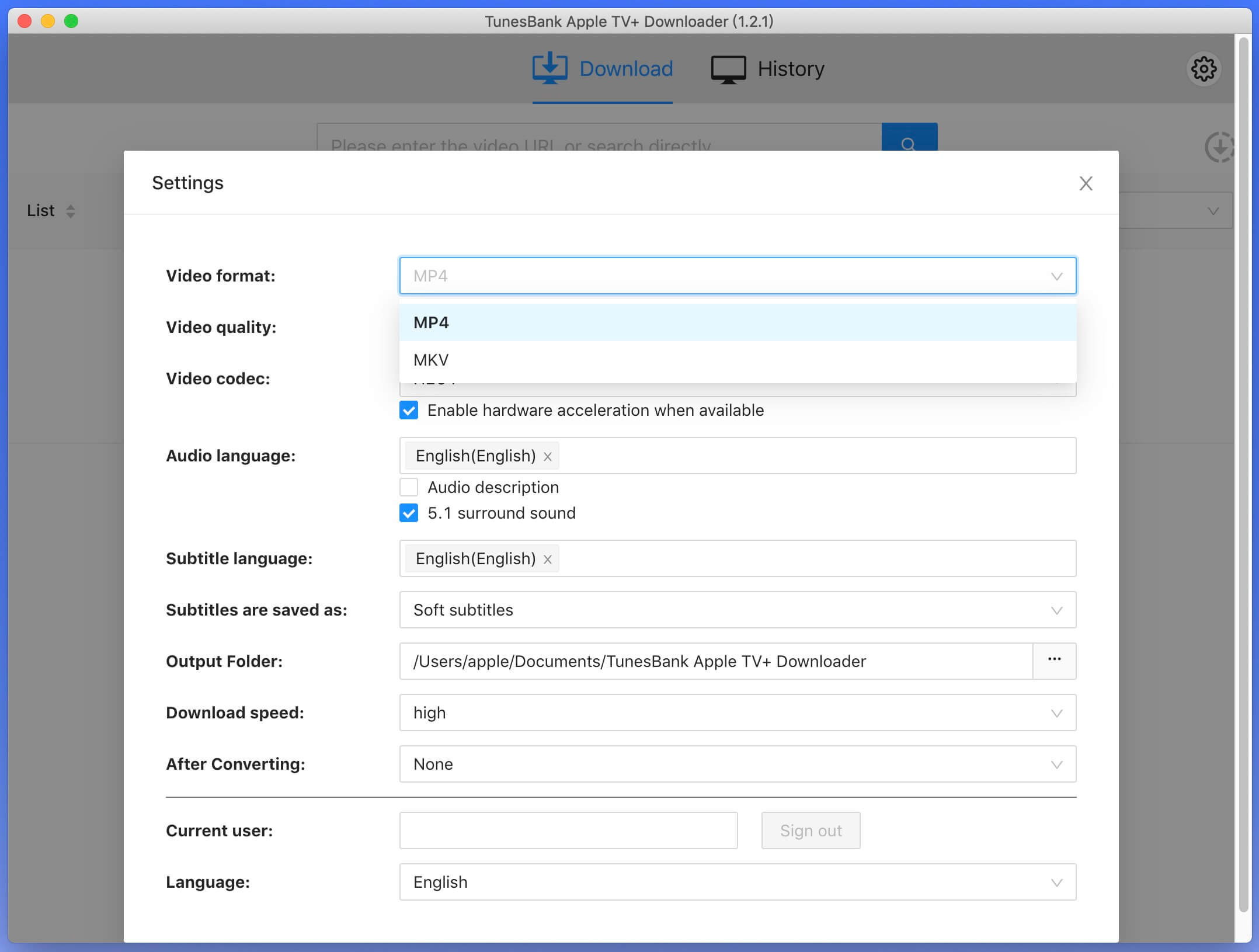Click the Settings gear icon
The image size is (1259, 952).
(1203, 68)
